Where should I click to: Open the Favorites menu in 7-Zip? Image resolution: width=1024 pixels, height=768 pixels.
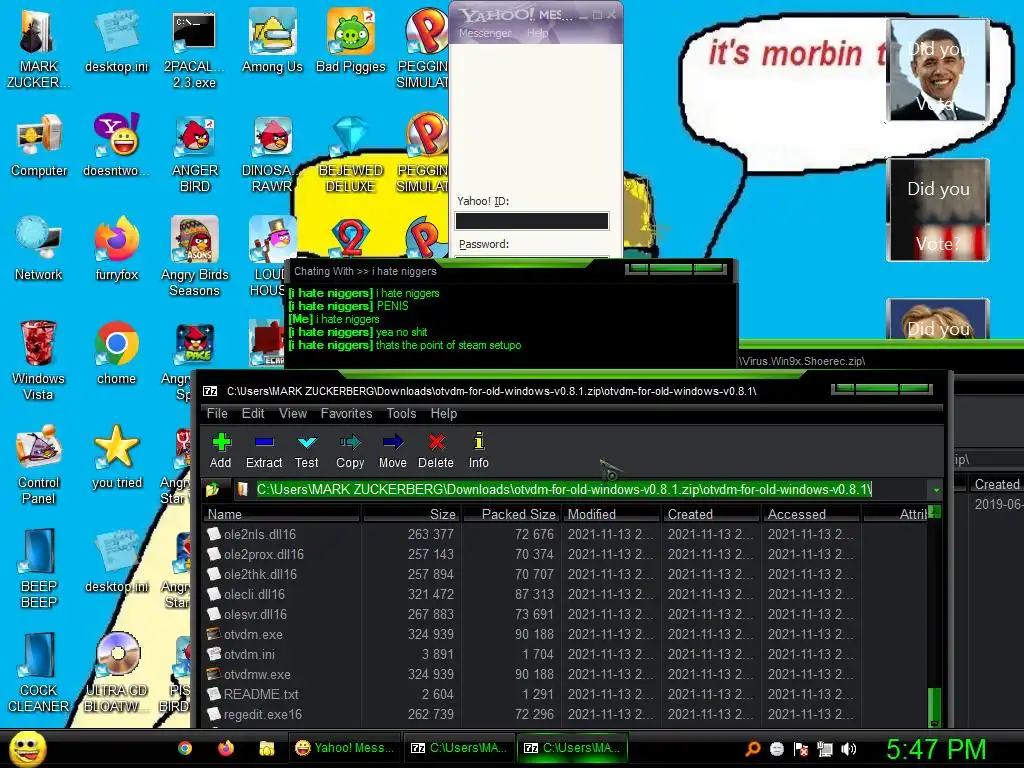tap(346, 413)
